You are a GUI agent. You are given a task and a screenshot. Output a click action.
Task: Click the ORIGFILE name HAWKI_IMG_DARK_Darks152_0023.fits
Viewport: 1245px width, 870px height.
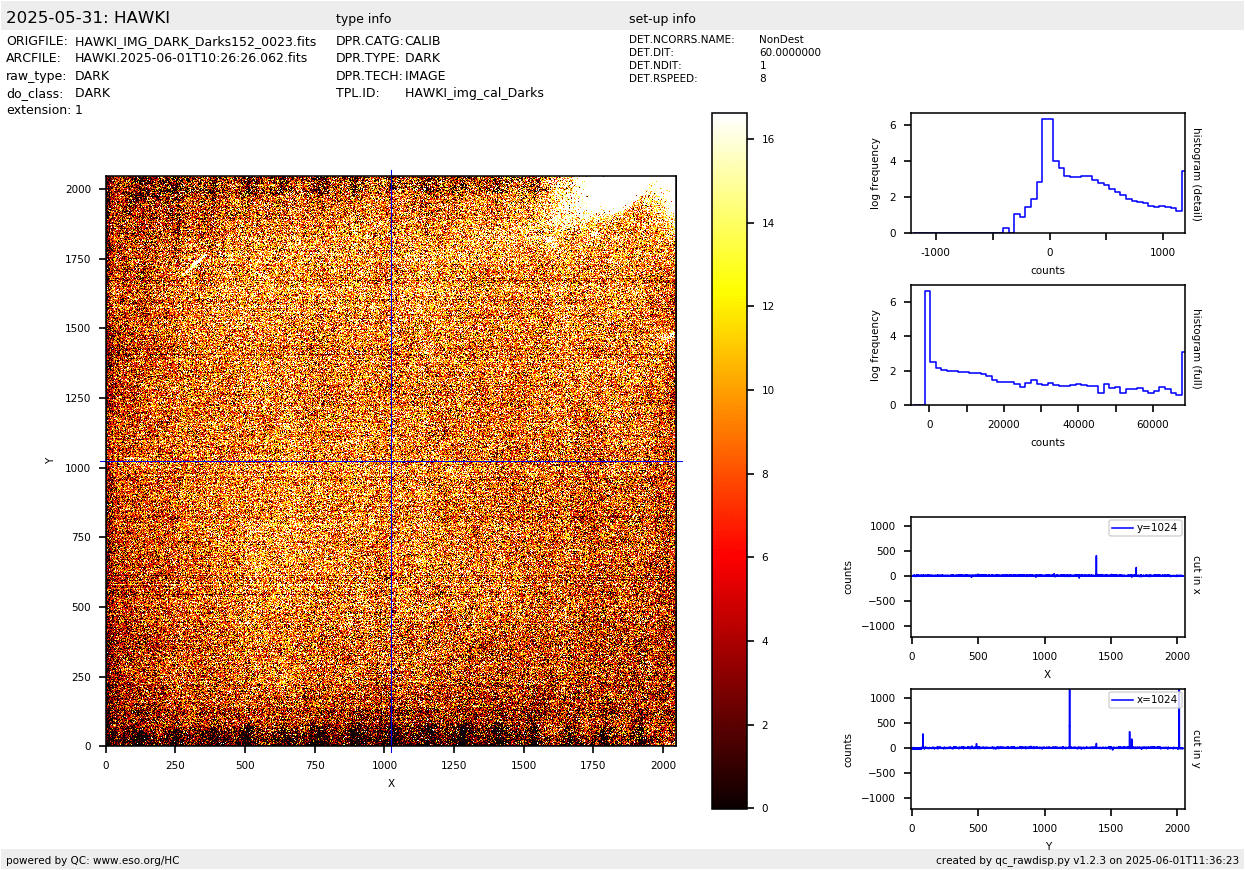[195, 42]
